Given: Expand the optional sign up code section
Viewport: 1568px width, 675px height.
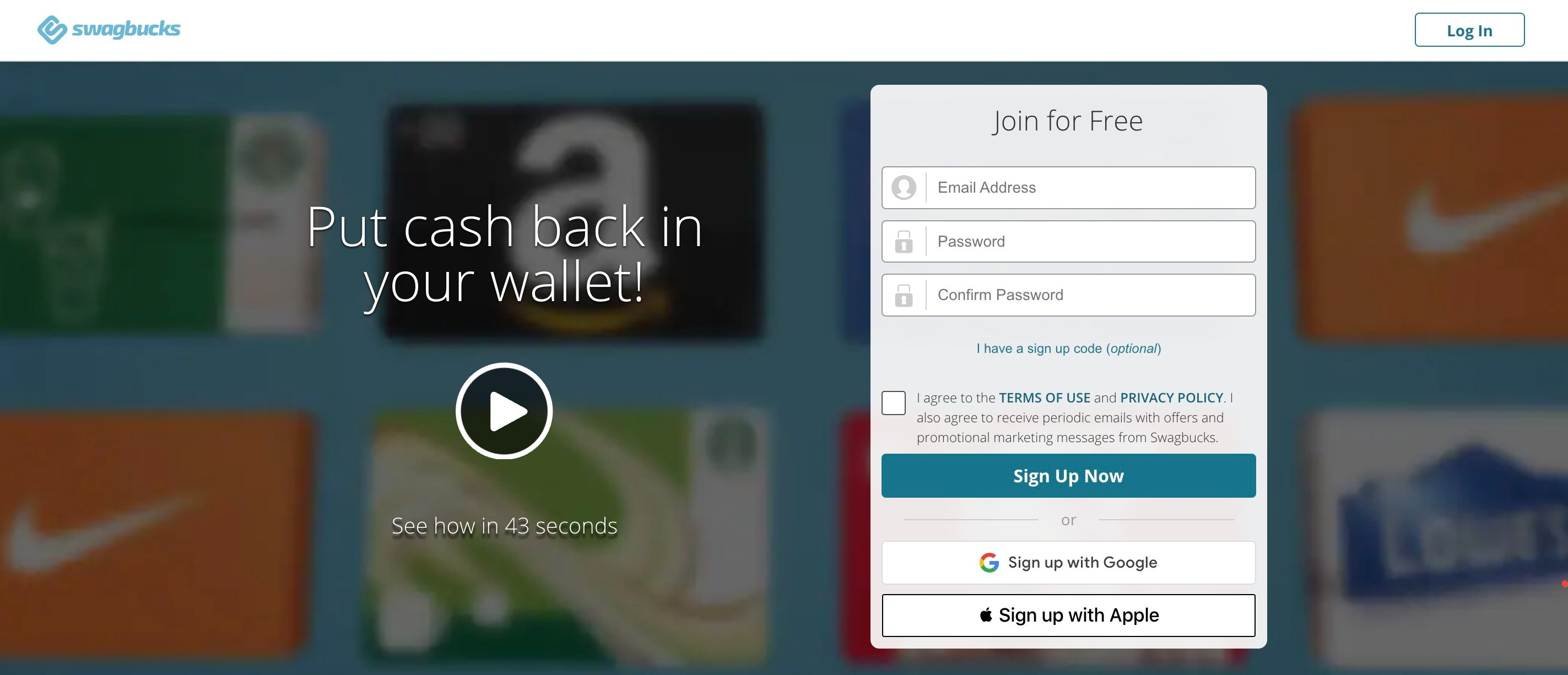Looking at the screenshot, I should click(x=1068, y=348).
